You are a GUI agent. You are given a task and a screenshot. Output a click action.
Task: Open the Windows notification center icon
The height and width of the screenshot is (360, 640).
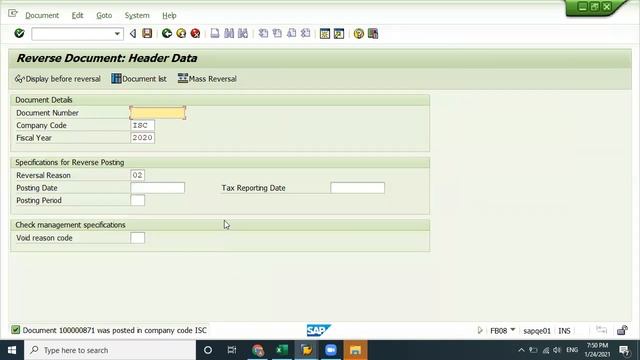[624, 350]
